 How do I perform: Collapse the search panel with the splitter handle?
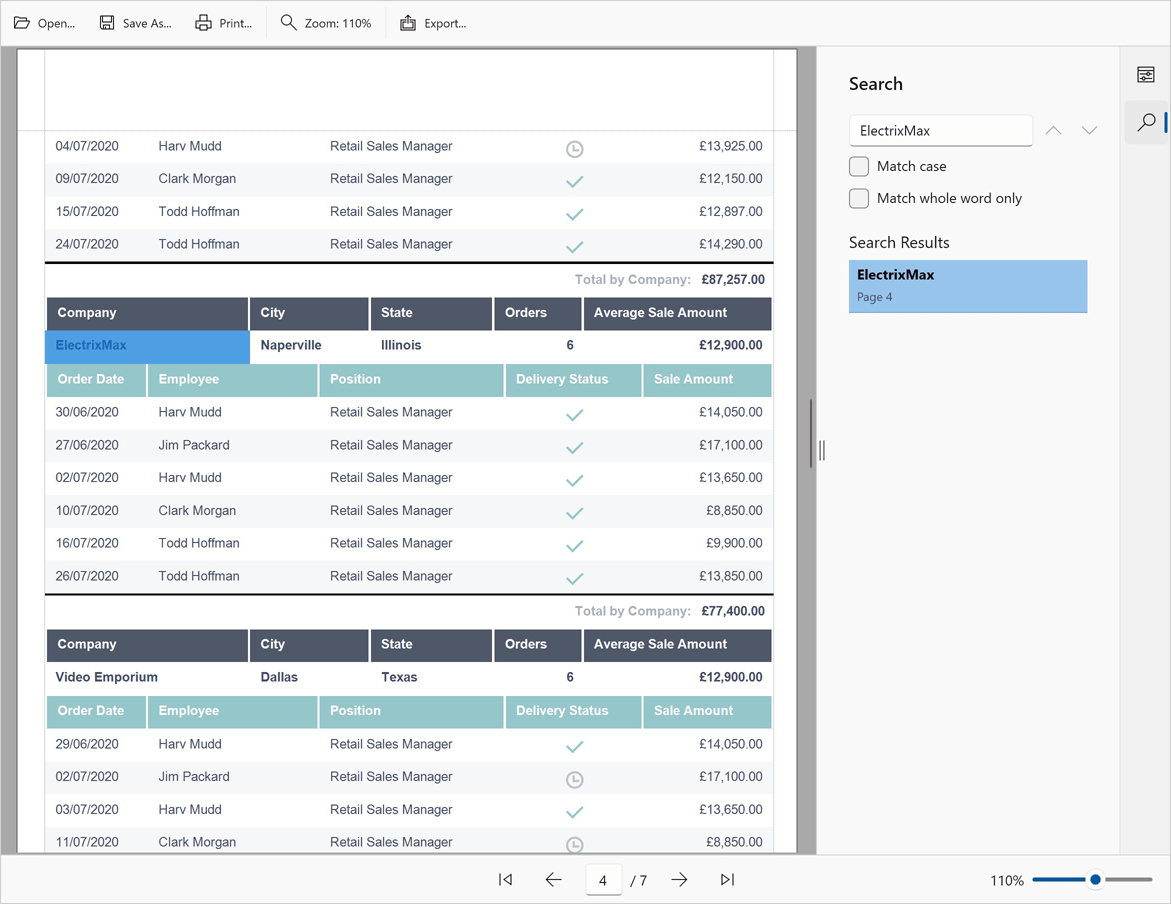coord(821,449)
